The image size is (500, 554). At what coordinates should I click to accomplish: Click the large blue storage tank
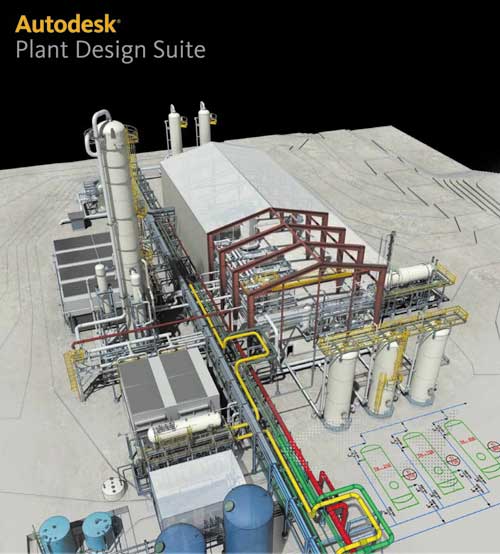pyautogui.click(x=248, y=518)
